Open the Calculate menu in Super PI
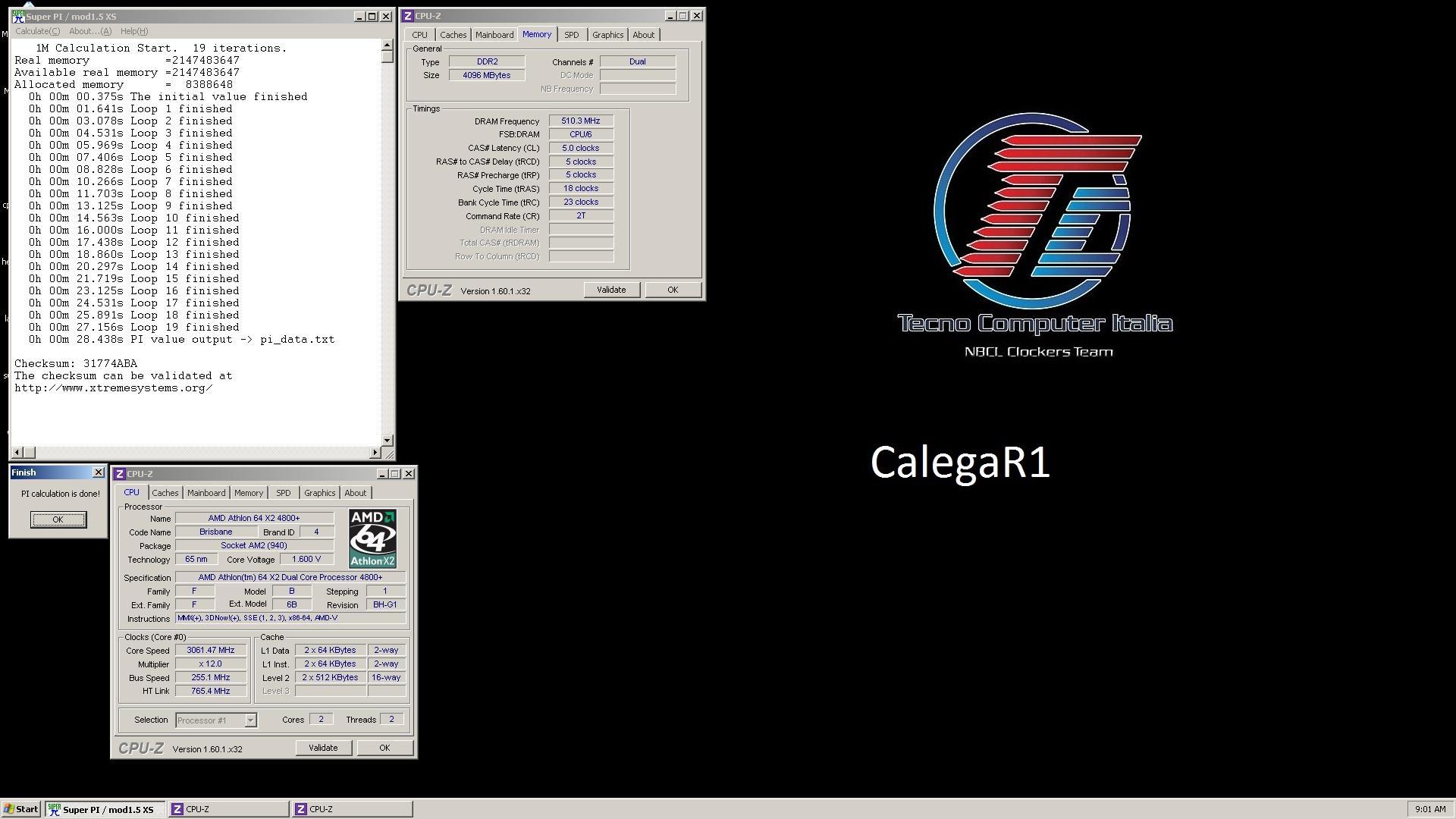 tap(37, 31)
